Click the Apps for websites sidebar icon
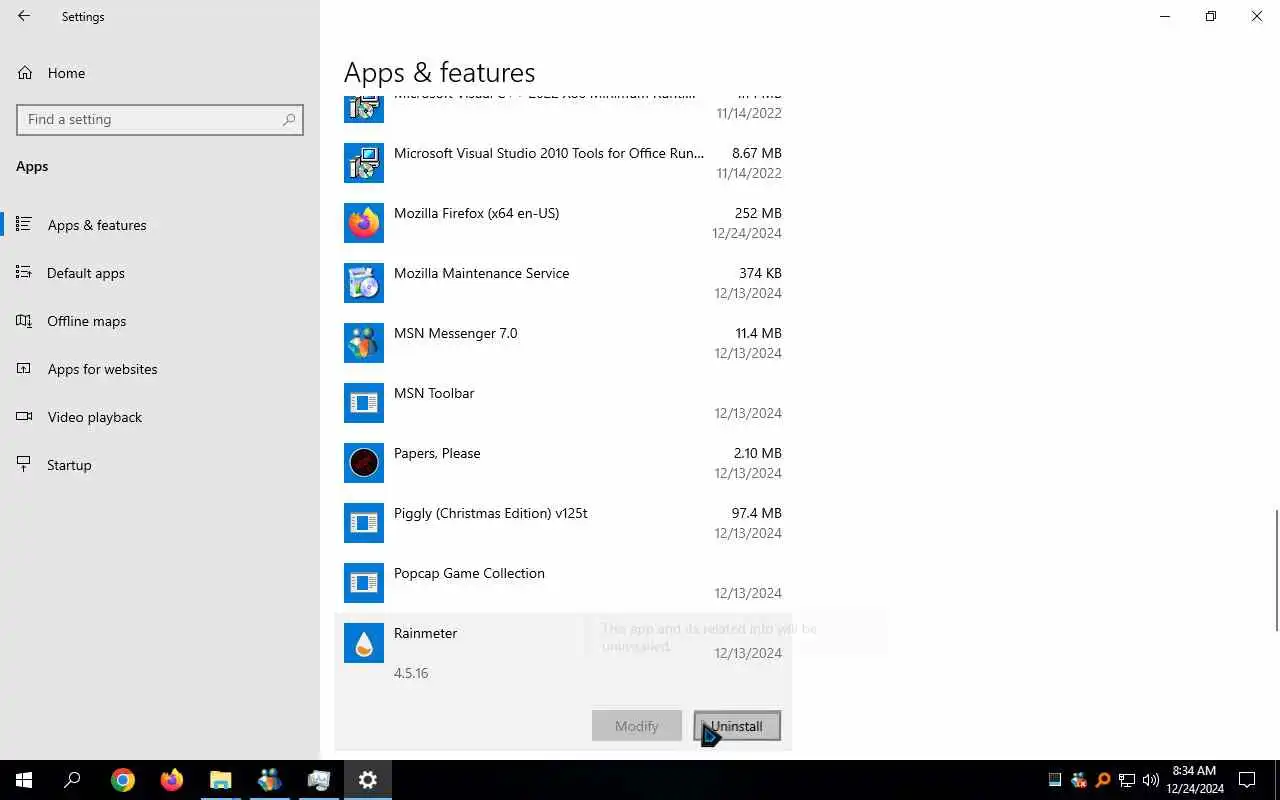Viewport: 1280px width, 800px height. pos(24,368)
